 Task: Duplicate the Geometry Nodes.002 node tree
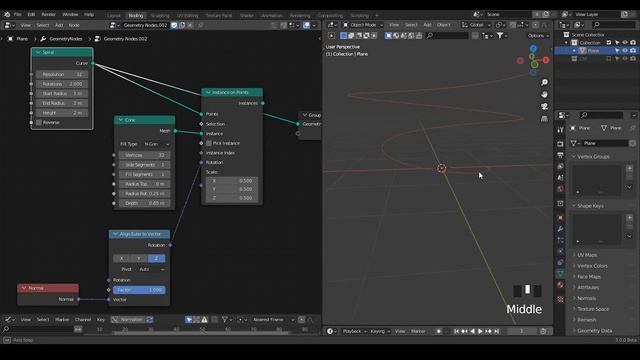tap(182, 25)
